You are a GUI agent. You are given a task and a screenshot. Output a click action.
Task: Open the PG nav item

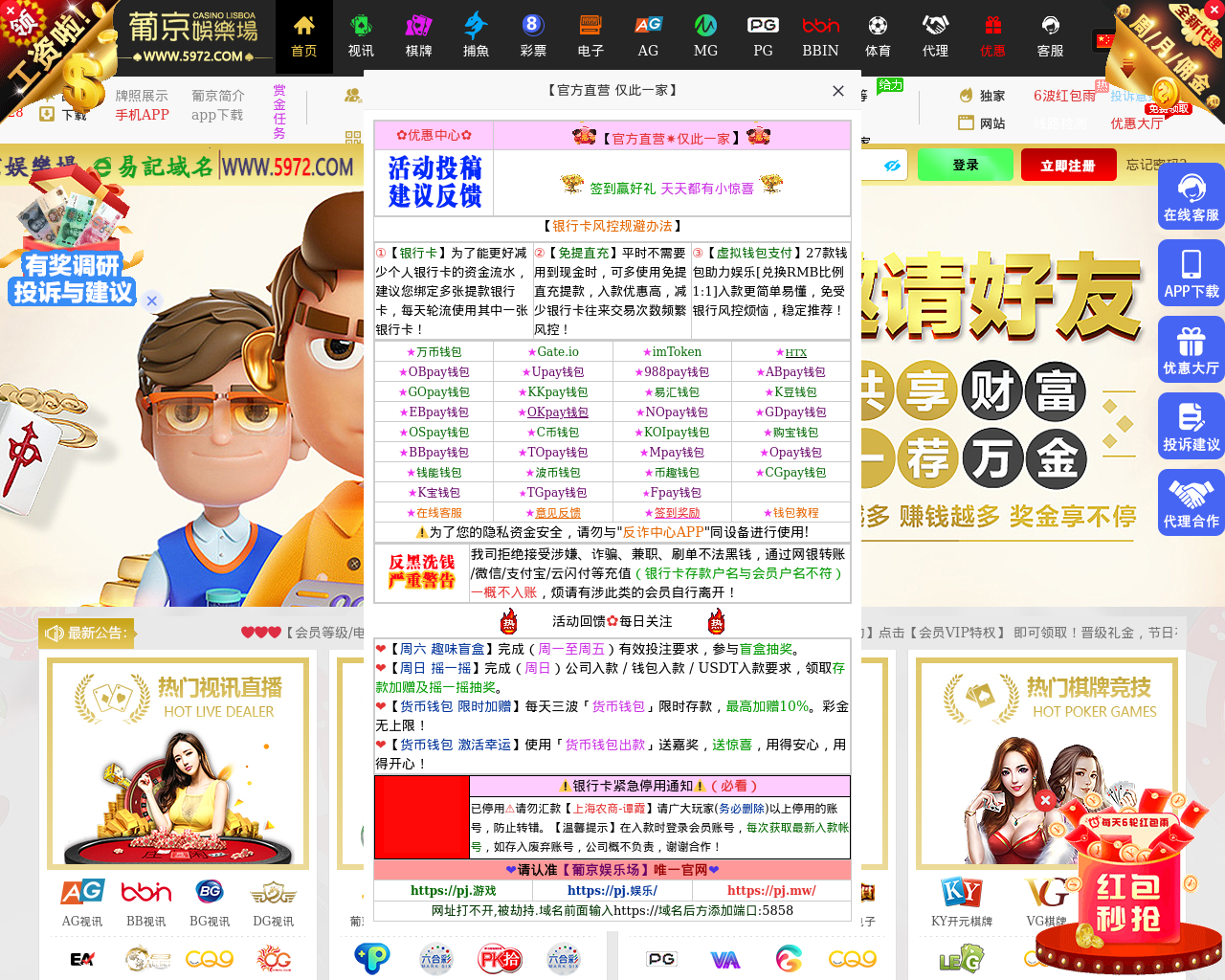[763, 36]
